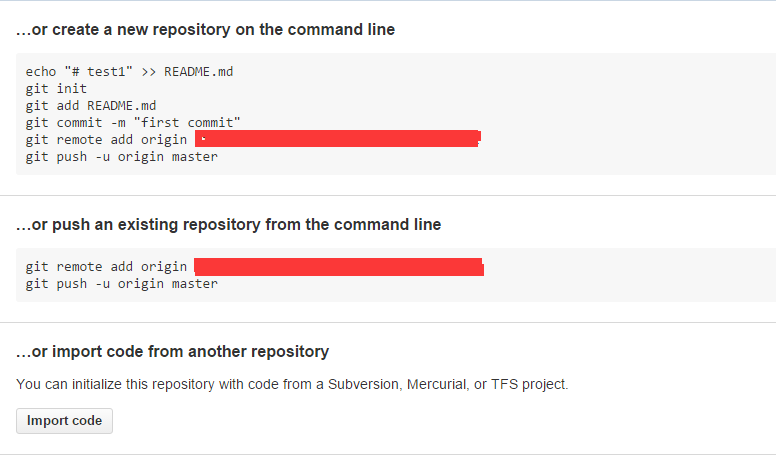Viewport: 776px width, 460px height.
Task: Click the "# test1" quoted string
Action: pyautogui.click(x=98, y=72)
